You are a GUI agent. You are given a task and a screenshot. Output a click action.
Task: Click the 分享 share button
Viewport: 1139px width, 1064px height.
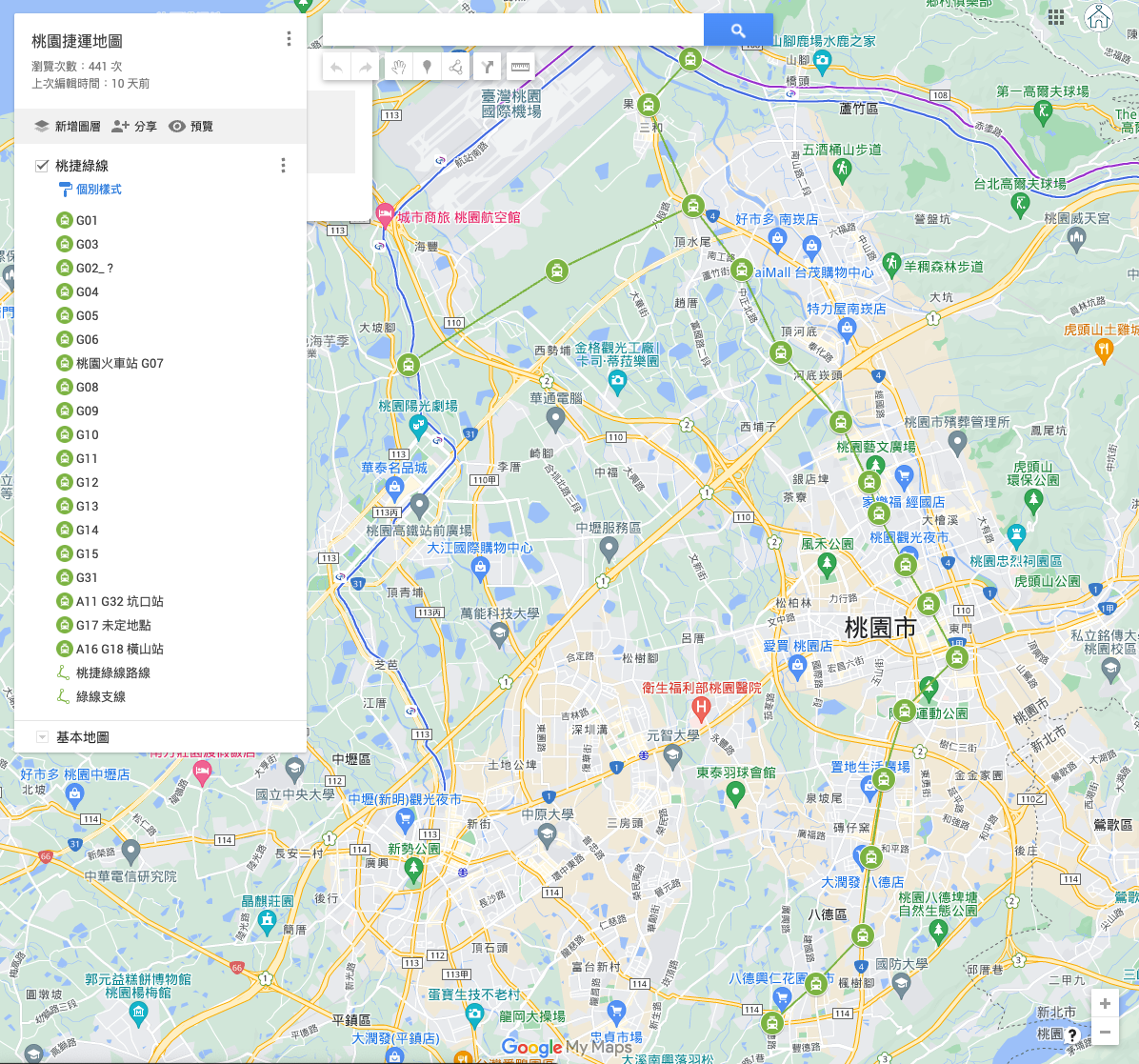pos(133,127)
